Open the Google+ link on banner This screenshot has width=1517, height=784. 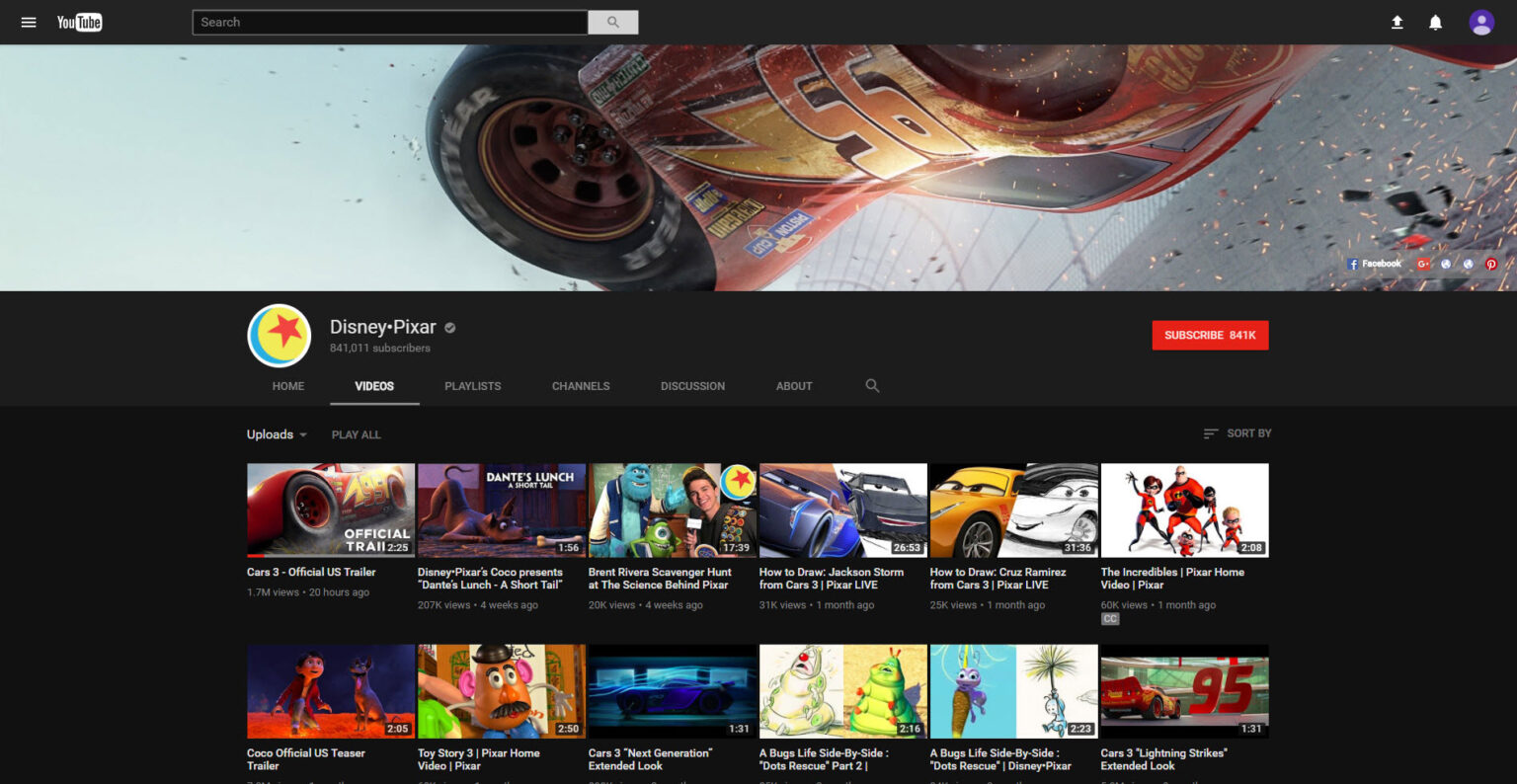pyautogui.click(x=1423, y=264)
